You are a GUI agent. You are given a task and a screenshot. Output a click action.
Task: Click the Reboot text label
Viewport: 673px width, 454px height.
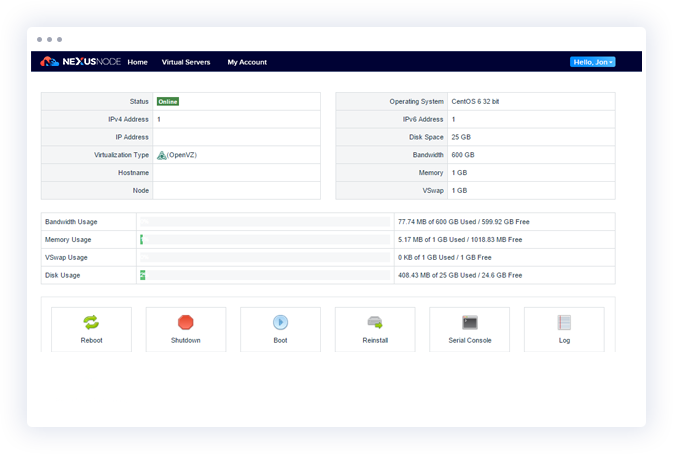tap(91, 341)
